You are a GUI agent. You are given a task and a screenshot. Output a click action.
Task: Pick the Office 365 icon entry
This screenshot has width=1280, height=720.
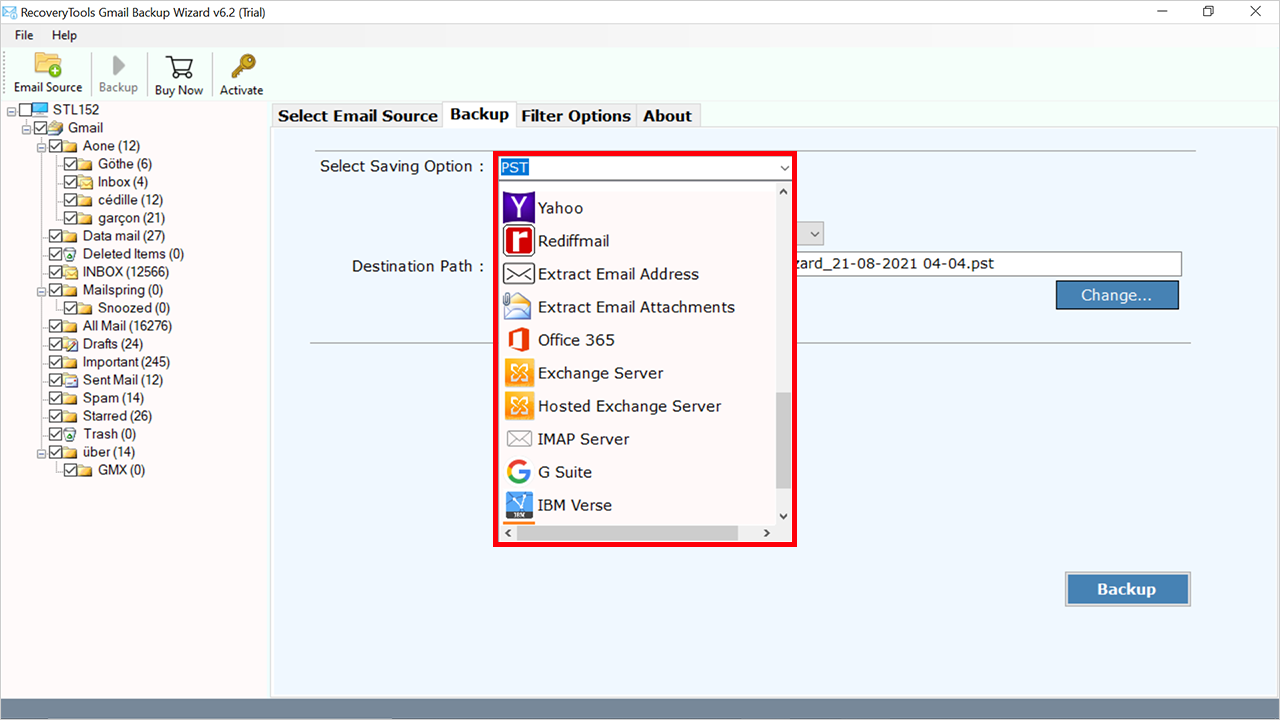point(519,340)
